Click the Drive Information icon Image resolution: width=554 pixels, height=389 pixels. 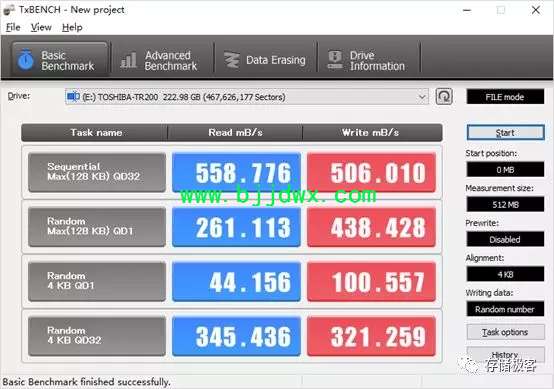click(x=335, y=60)
